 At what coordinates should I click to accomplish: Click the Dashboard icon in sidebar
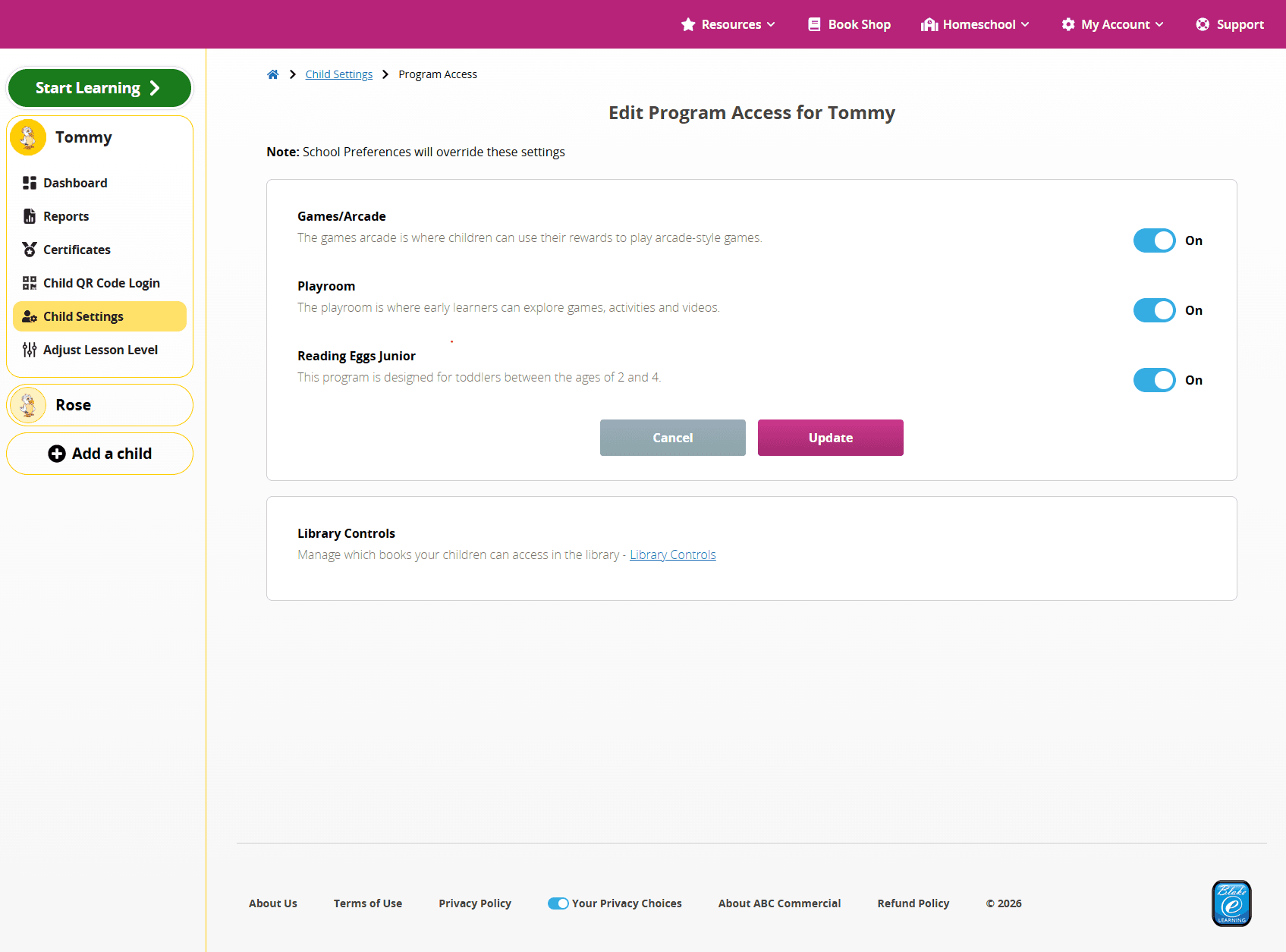(x=30, y=183)
